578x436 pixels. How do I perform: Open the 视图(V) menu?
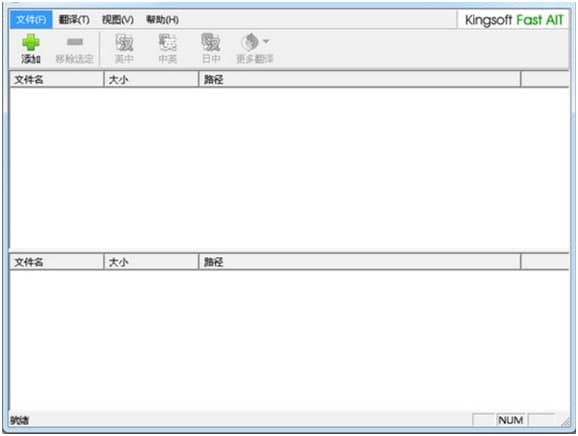tap(118, 20)
